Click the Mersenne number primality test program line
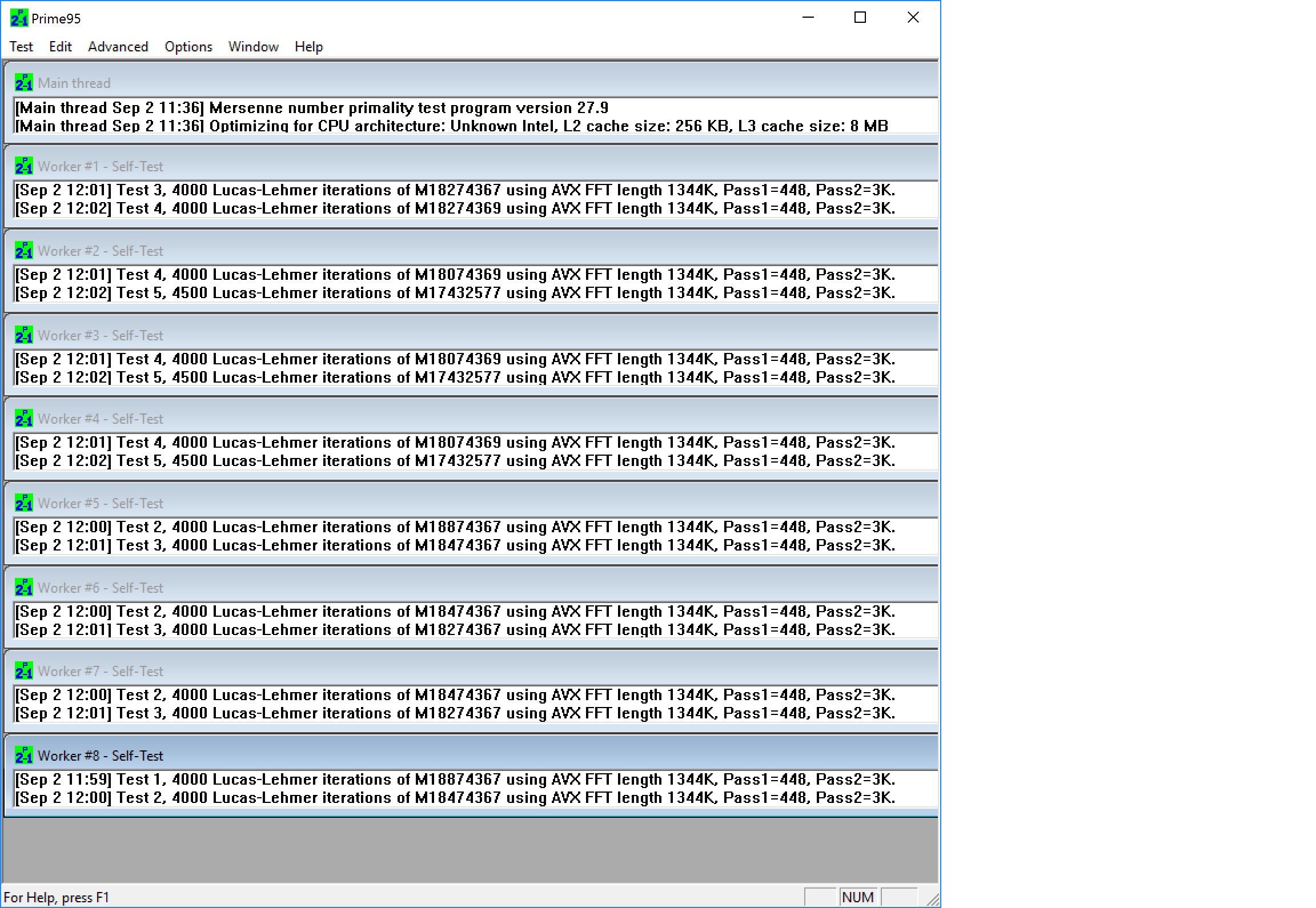 click(312, 108)
